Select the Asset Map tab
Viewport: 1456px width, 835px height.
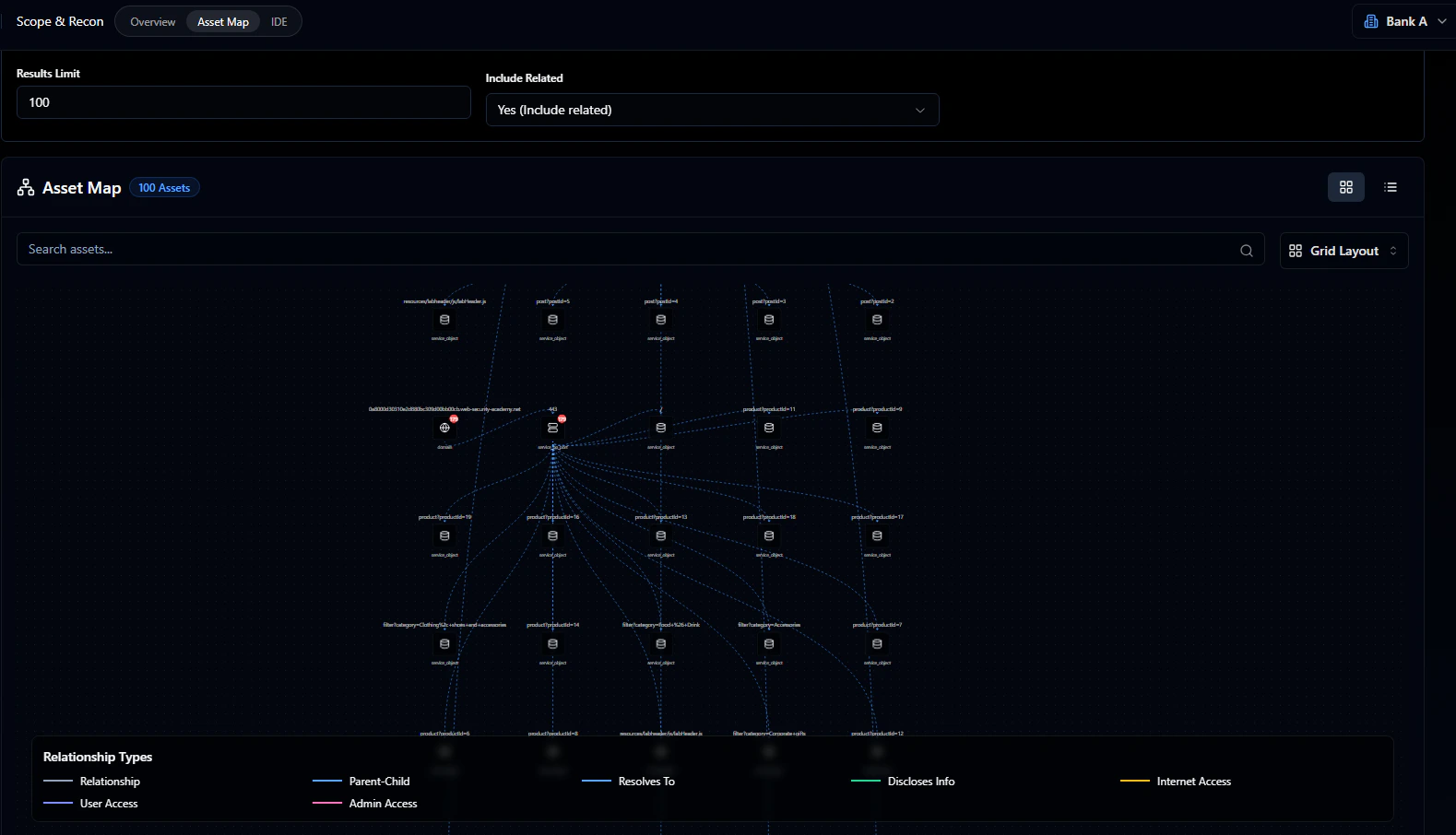click(x=223, y=22)
